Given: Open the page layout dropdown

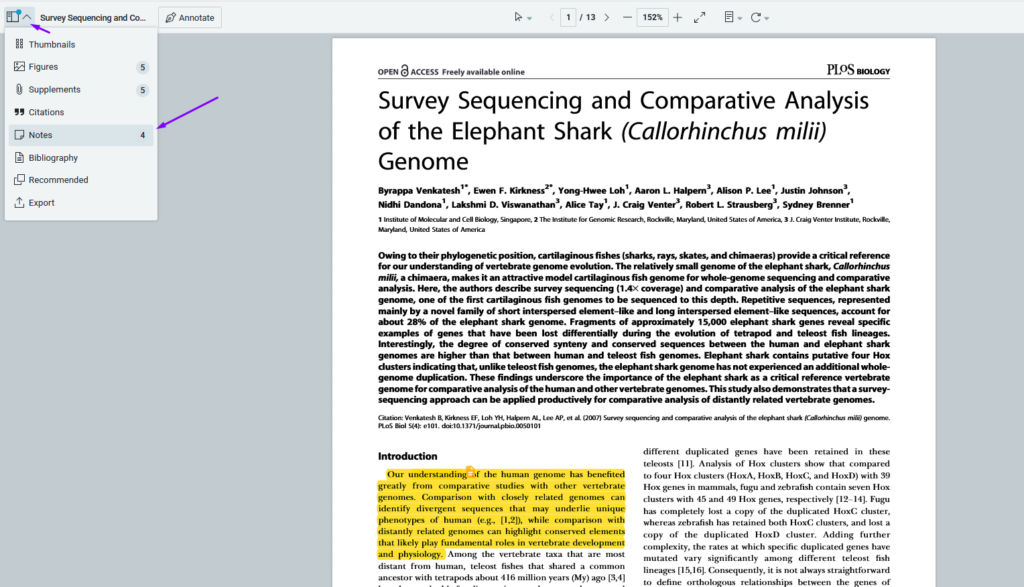Looking at the screenshot, I should point(732,17).
